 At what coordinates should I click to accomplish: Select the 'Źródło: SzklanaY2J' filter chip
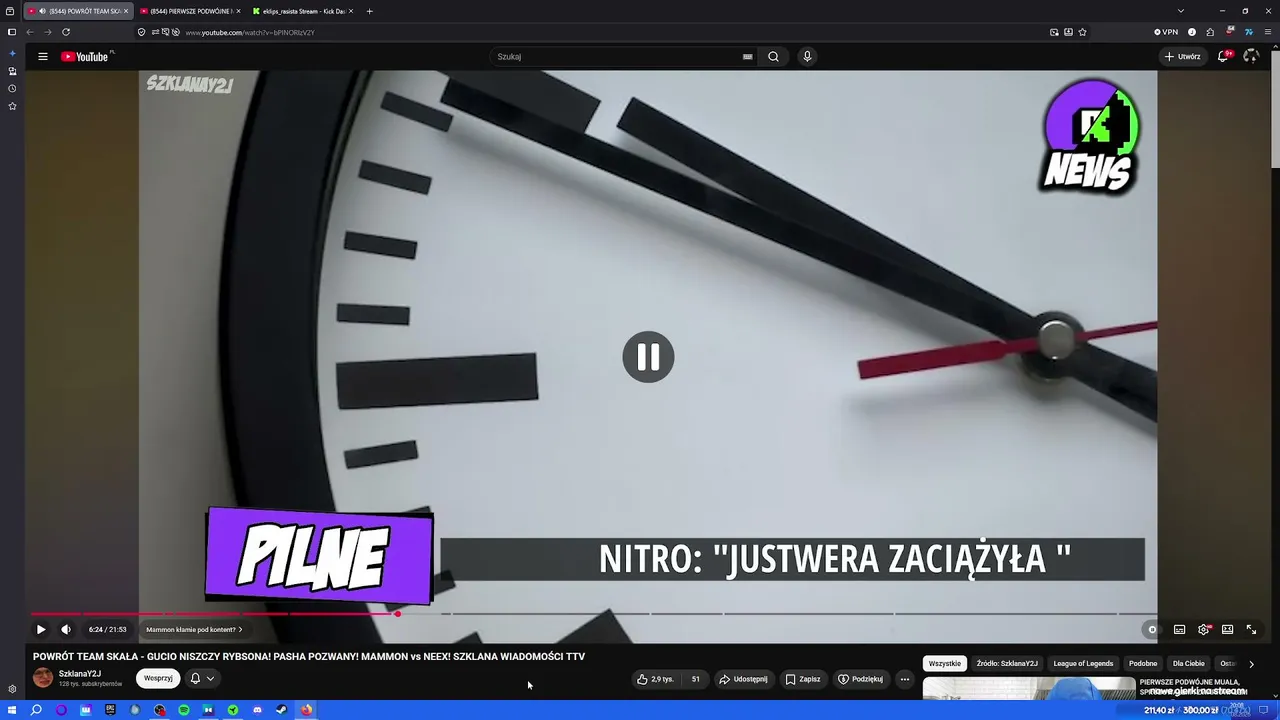click(x=1007, y=664)
